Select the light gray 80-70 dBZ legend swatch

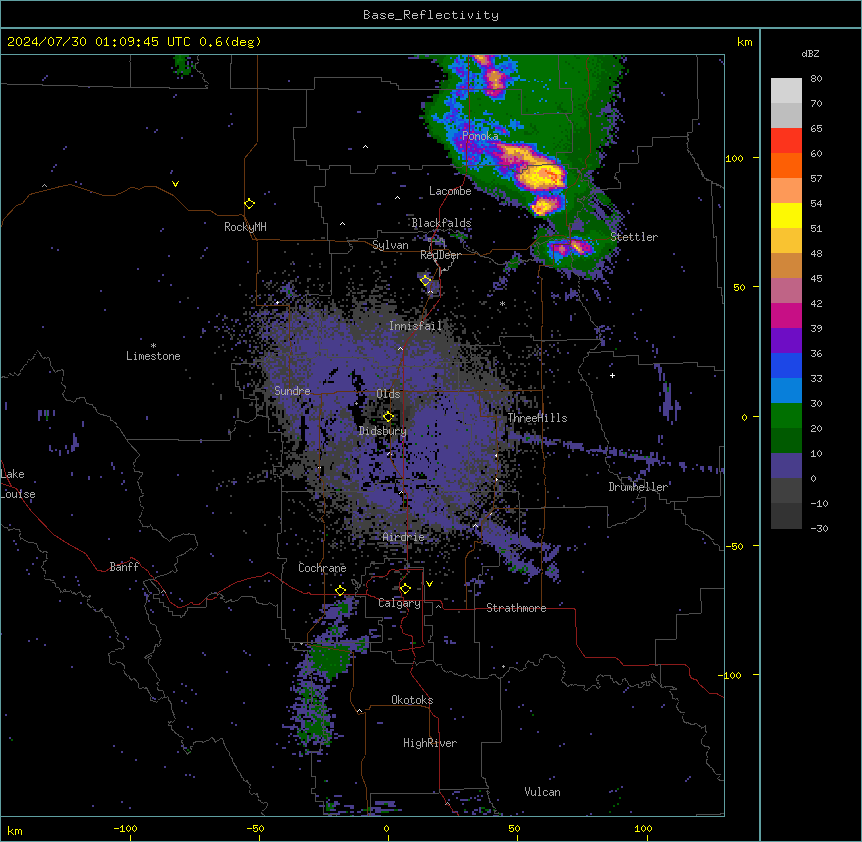[x=786, y=91]
